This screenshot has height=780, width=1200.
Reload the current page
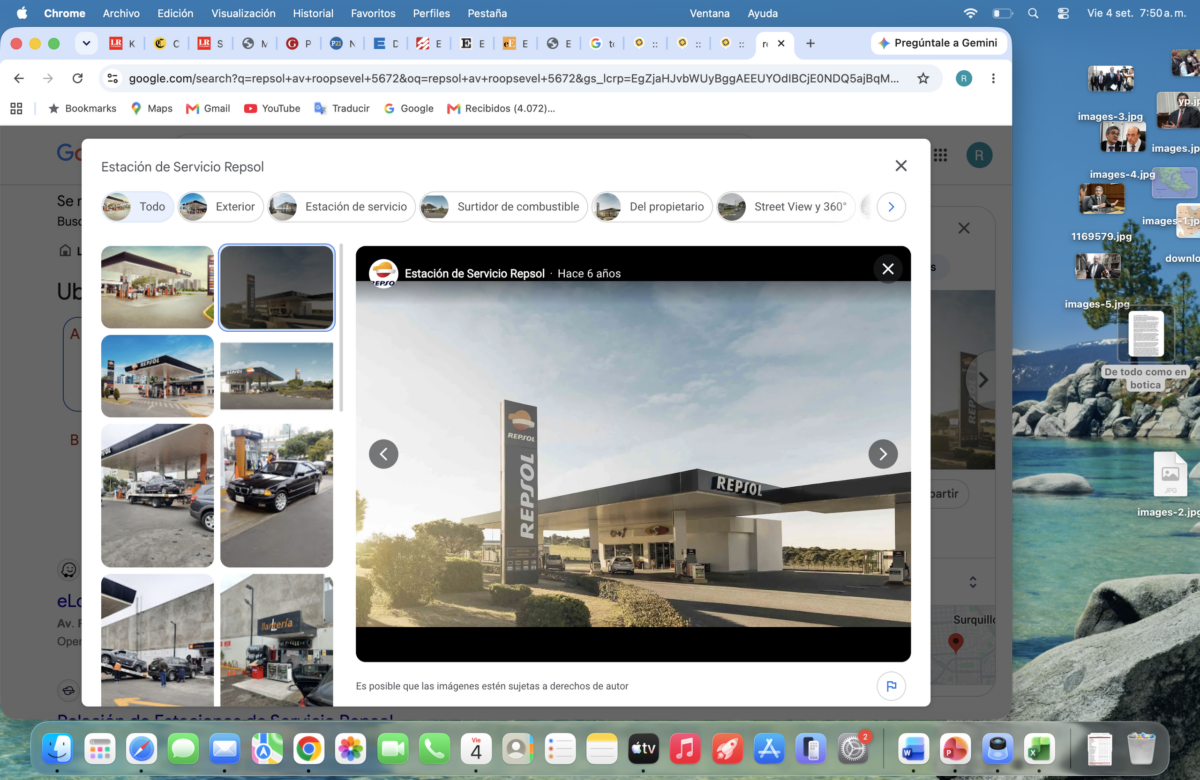(x=77, y=78)
